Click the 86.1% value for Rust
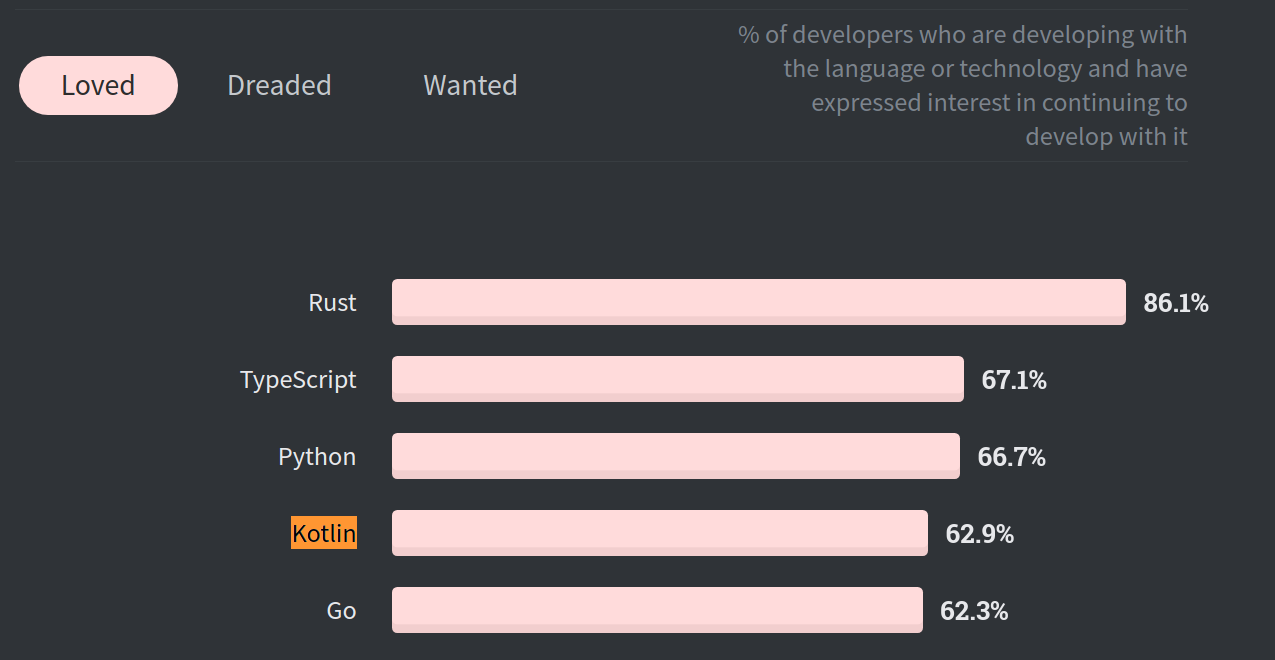The image size is (1275, 660). (1176, 303)
